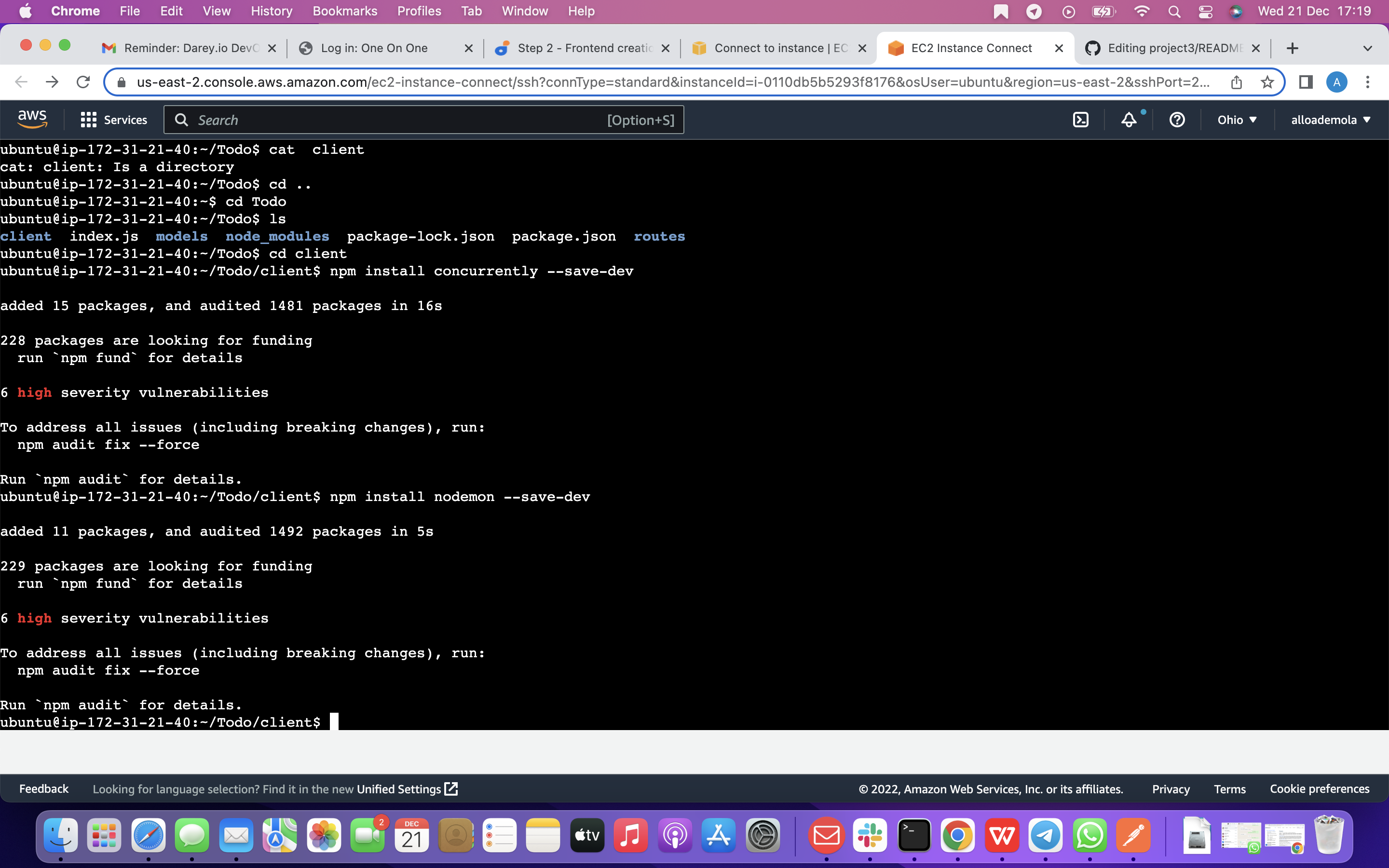Open Chrome's tab search chevron

(x=1368, y=48)
